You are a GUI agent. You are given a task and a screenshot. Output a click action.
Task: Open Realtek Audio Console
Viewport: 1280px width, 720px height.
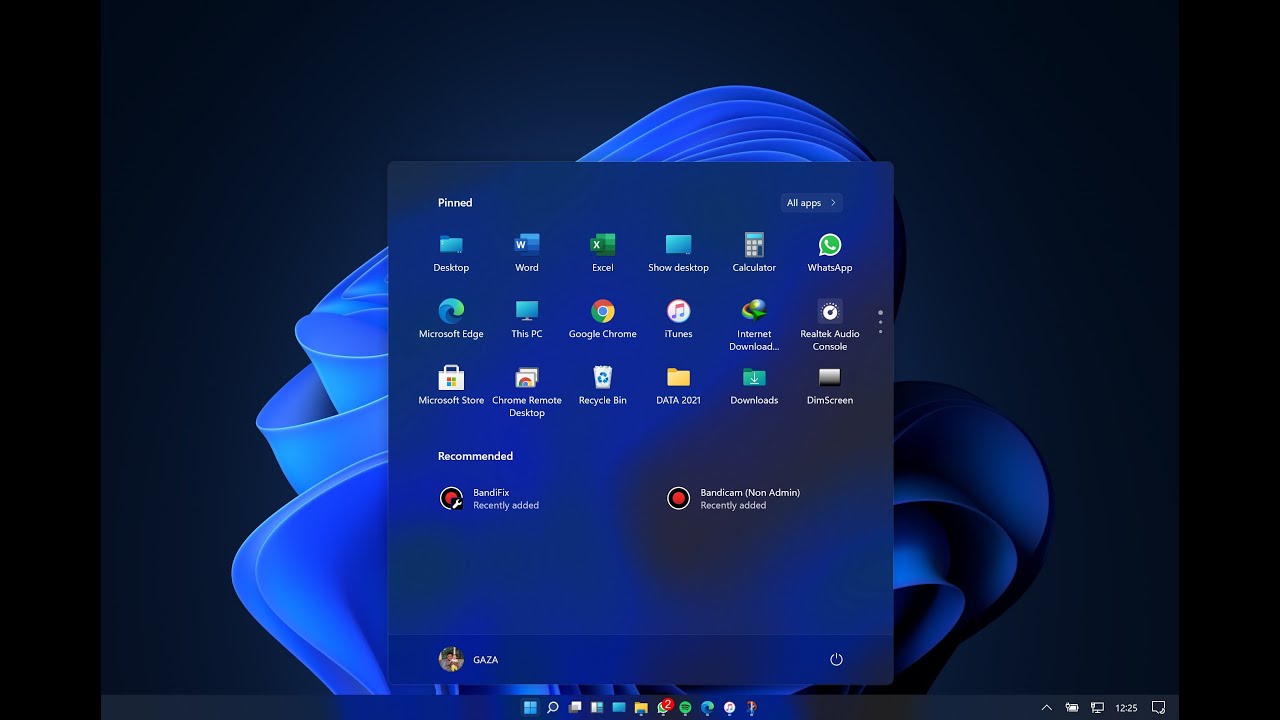pyautogui.click(x=830, y=325)
